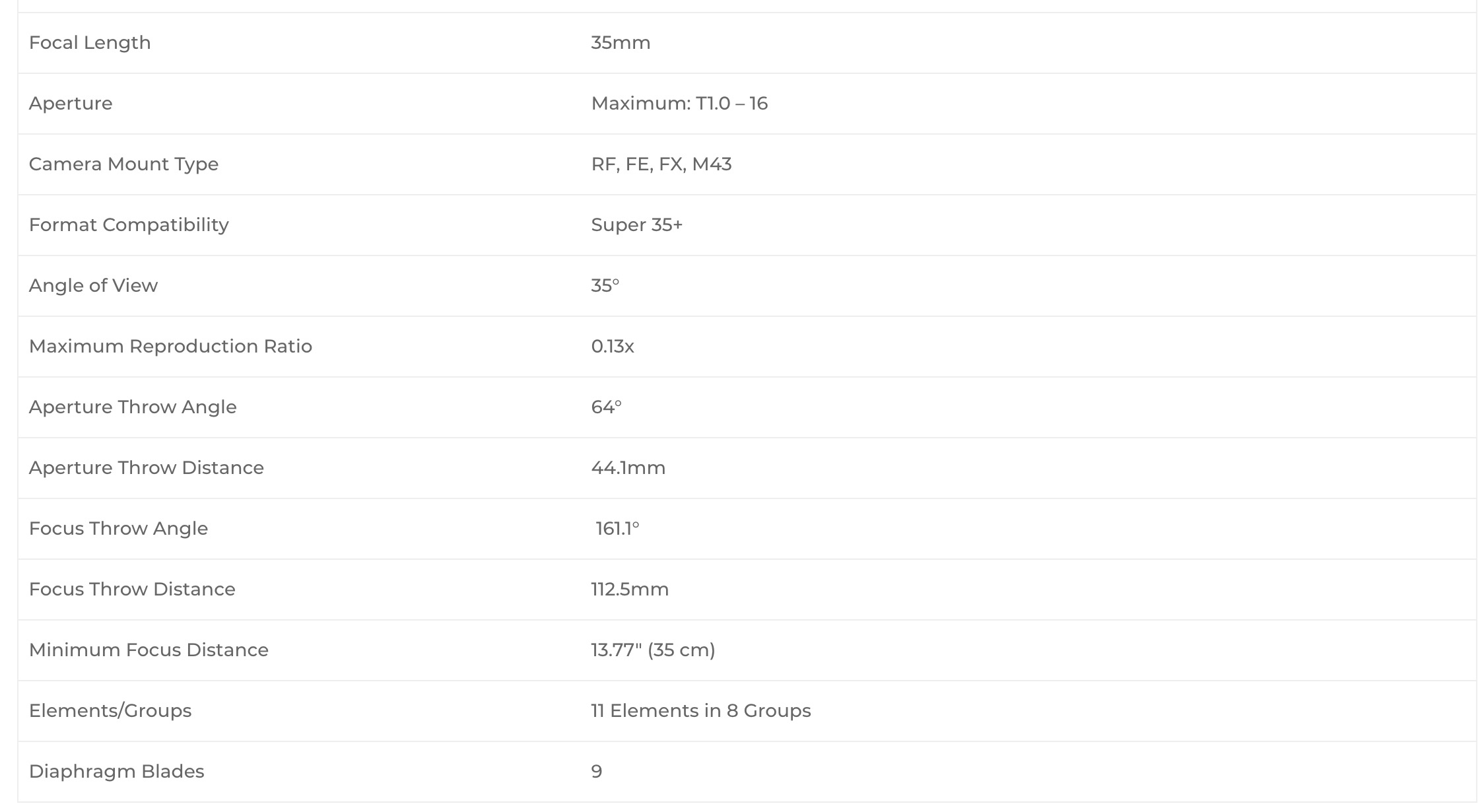Viewport: 1484px width, 812px height.
Task: Select the Aperture row label
Action: 71,104
